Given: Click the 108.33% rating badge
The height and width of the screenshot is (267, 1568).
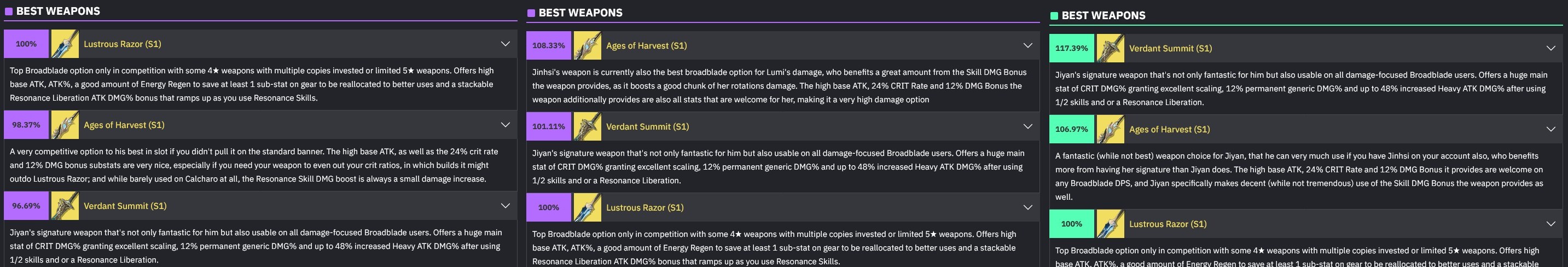Looking at the screenshot, I should (x=548, y=45).
